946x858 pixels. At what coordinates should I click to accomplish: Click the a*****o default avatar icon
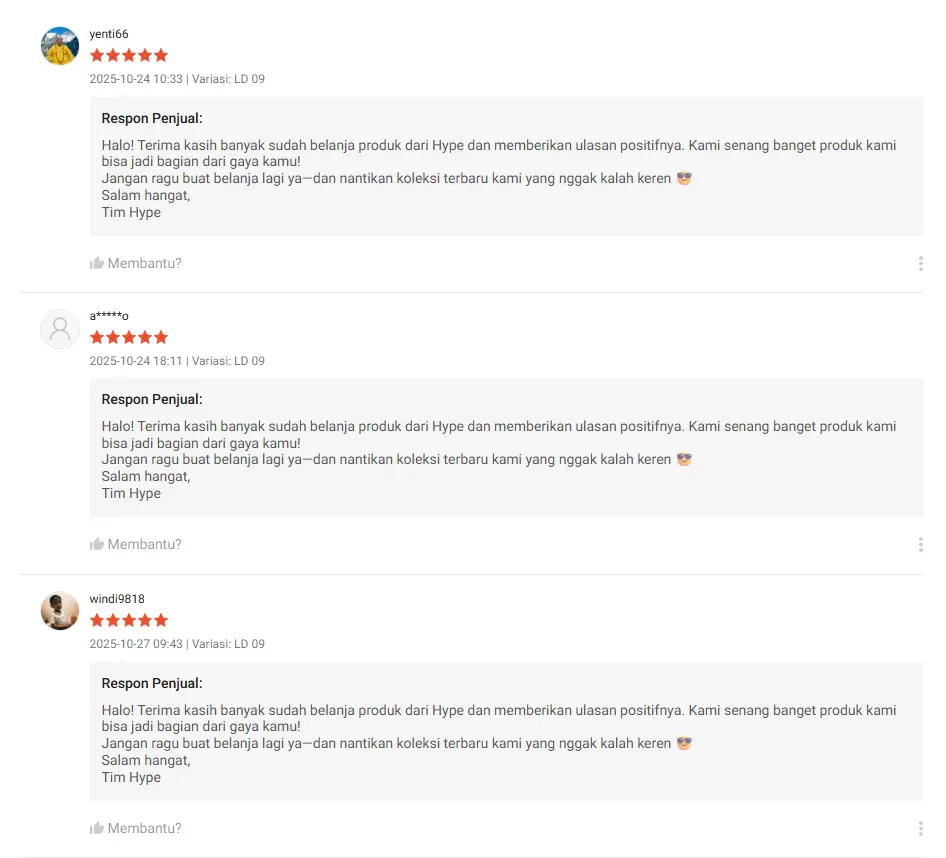60,329
